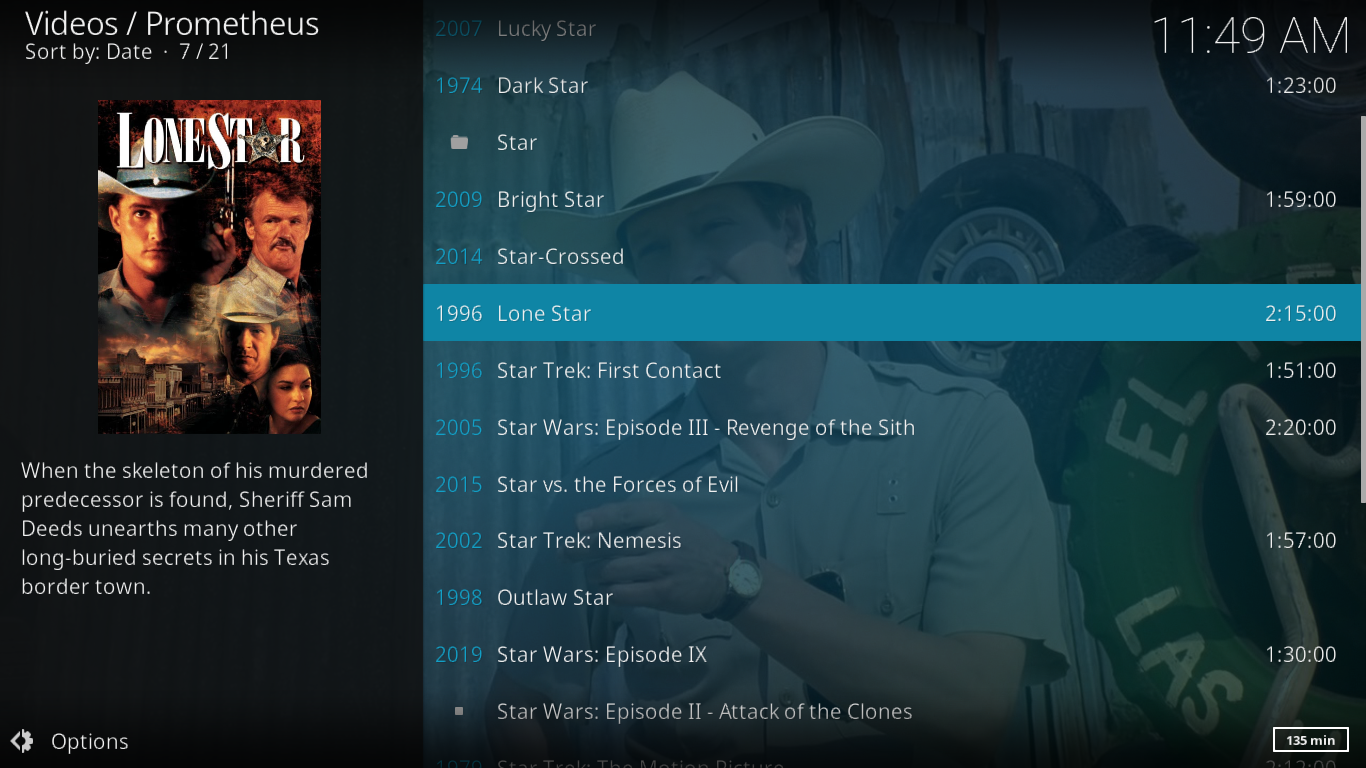Image resolution: width=1366 pixels, height=768 pixels.
Task: Choose Star Trek: First Contact
Action: pos(892,370)
